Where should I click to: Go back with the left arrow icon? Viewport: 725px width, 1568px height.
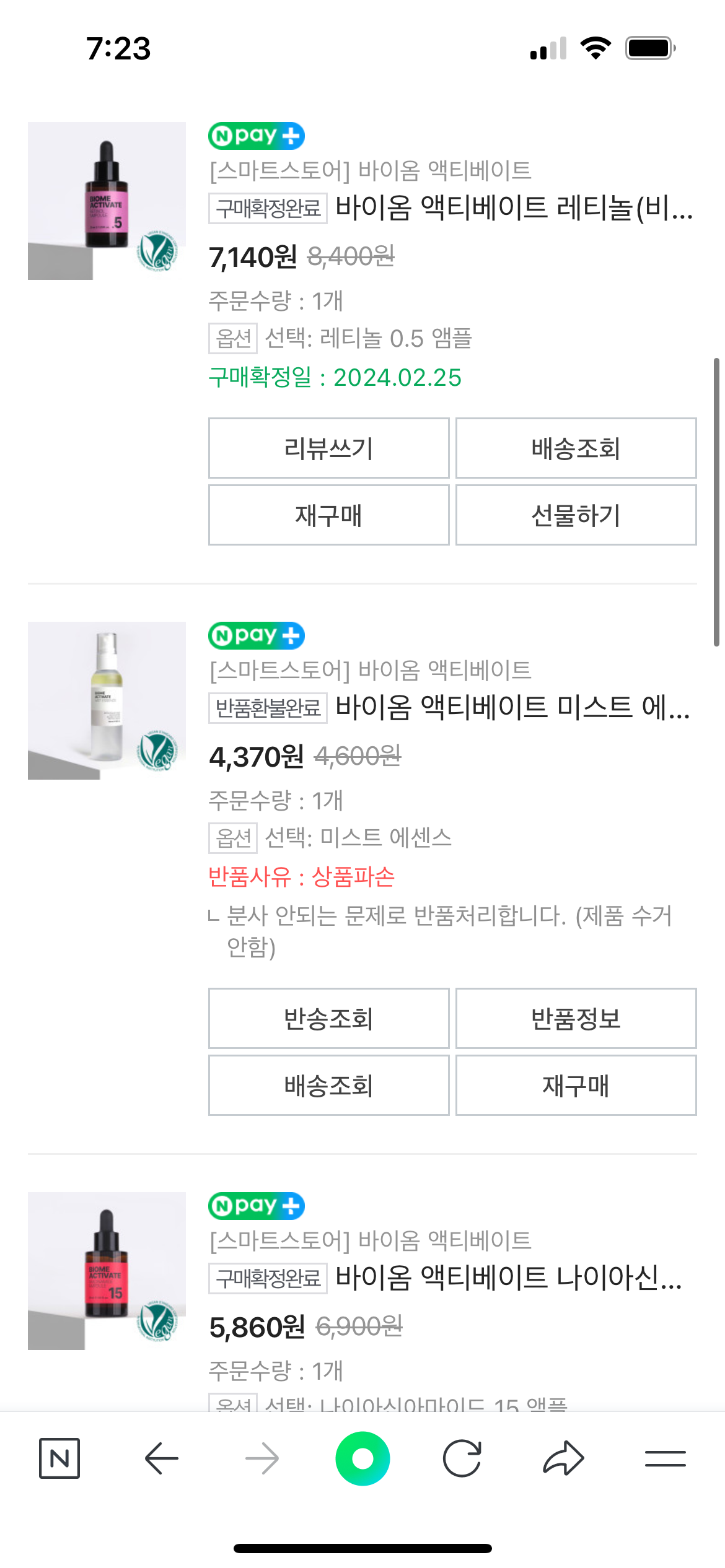pyautogui.click(x=161, y=1458)
